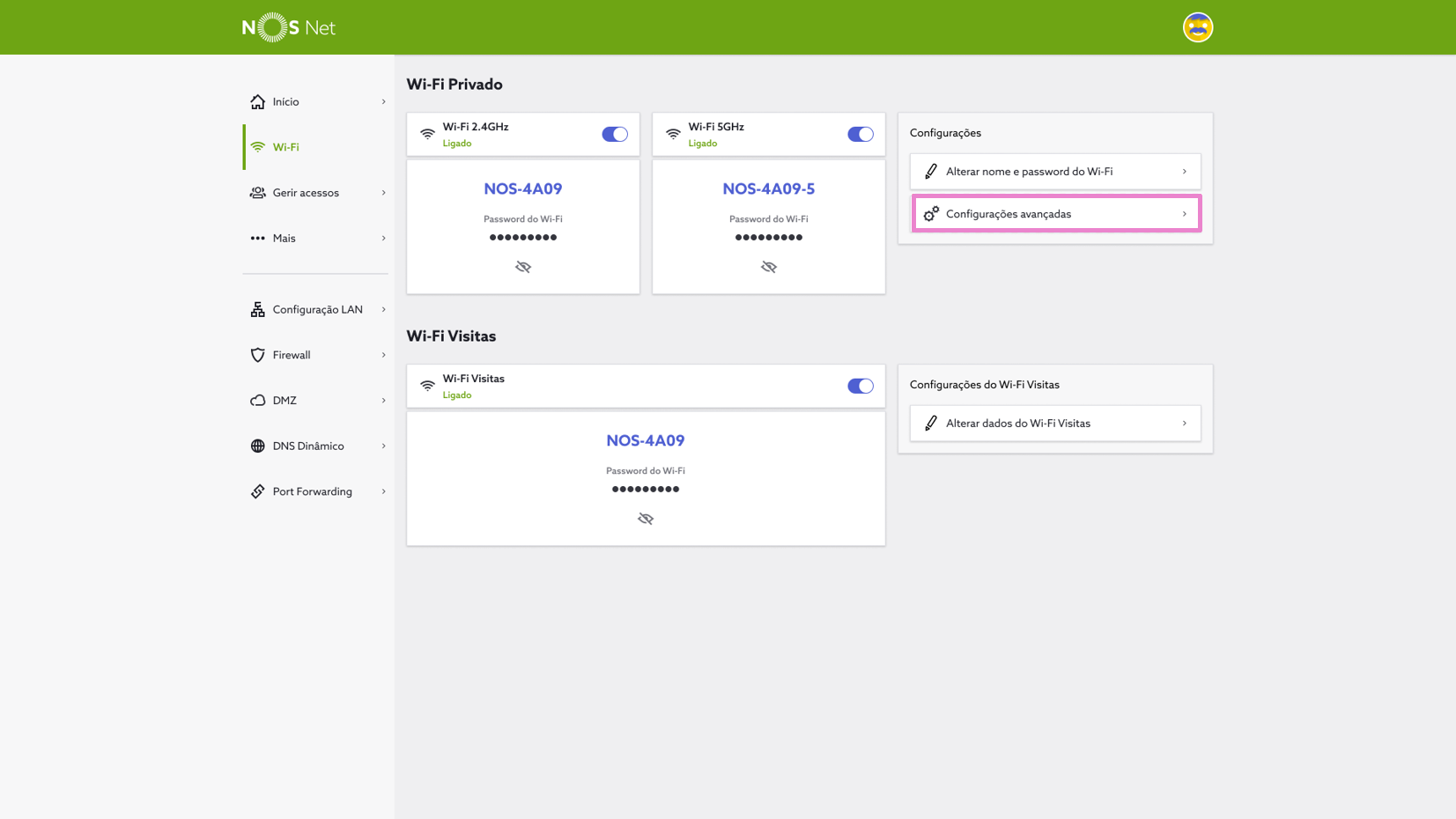Click the Início home icon

[x=257, y=102]
